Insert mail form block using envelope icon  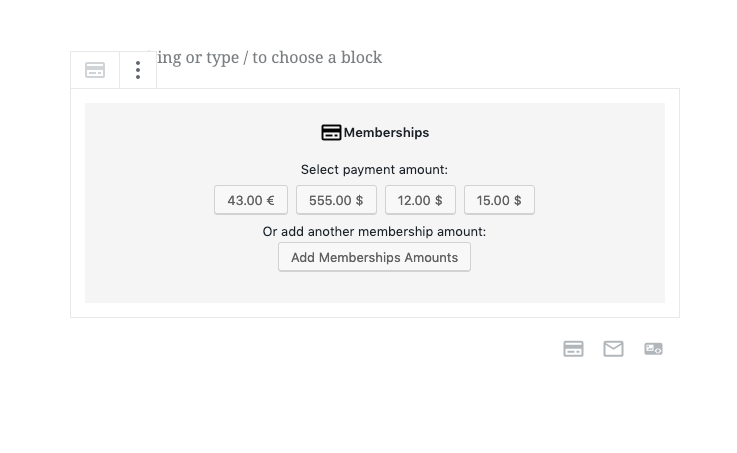pyautogui.click(x=613, y=349)
